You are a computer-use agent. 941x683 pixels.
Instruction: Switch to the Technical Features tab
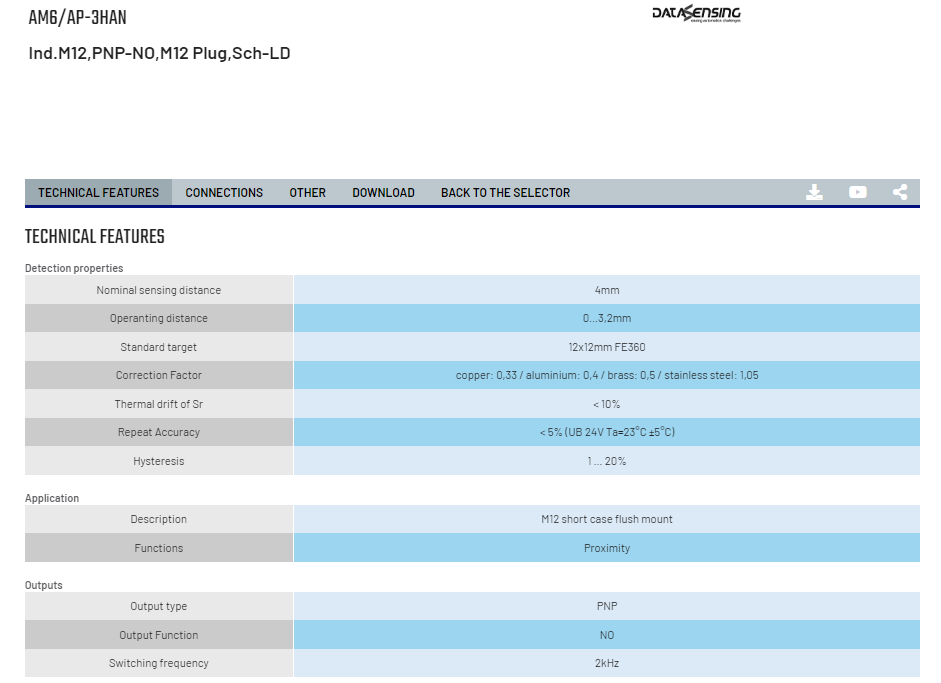[x=98, y=193]
